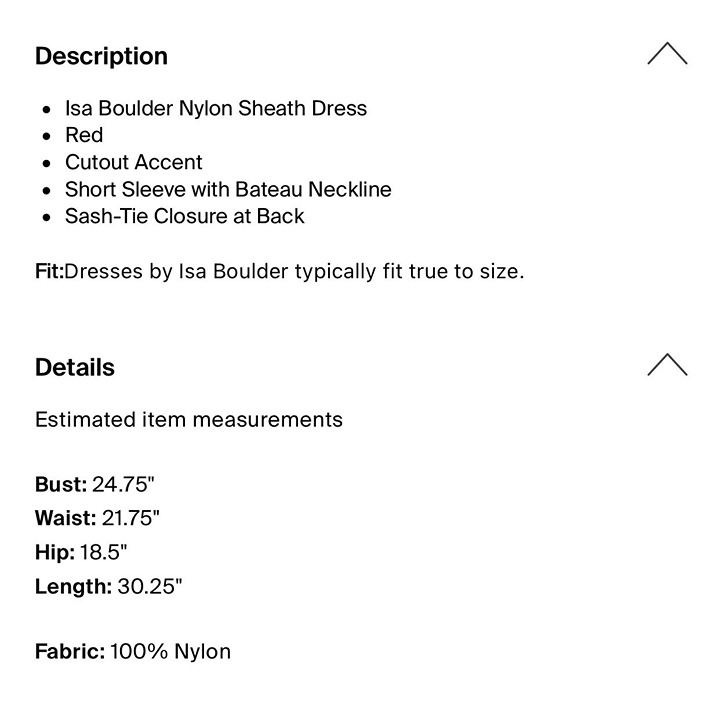Select the Isa Boulder Nylon Sheath Dress bullet
Image resolution: width=720 pixels, height=720 pixels.
pyautogui.click(x=216, y=108)
